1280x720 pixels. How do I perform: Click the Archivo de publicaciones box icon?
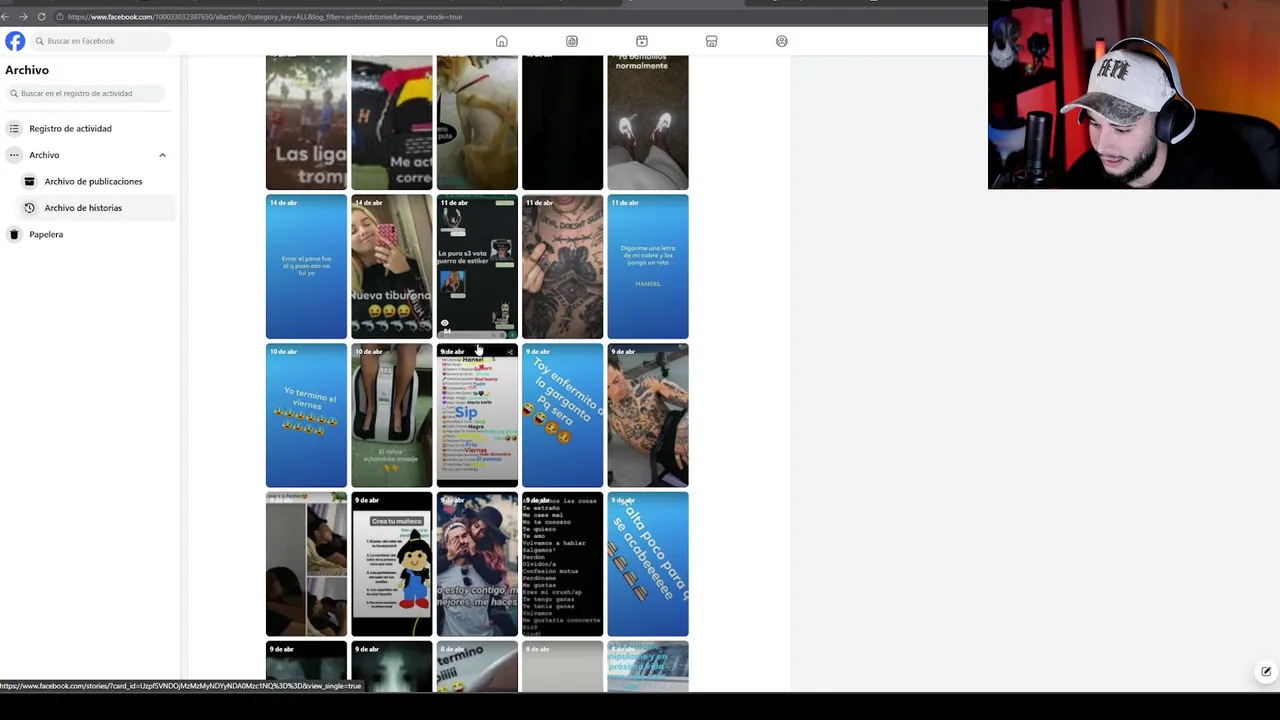pyautogui.click(x=29, y=181)
